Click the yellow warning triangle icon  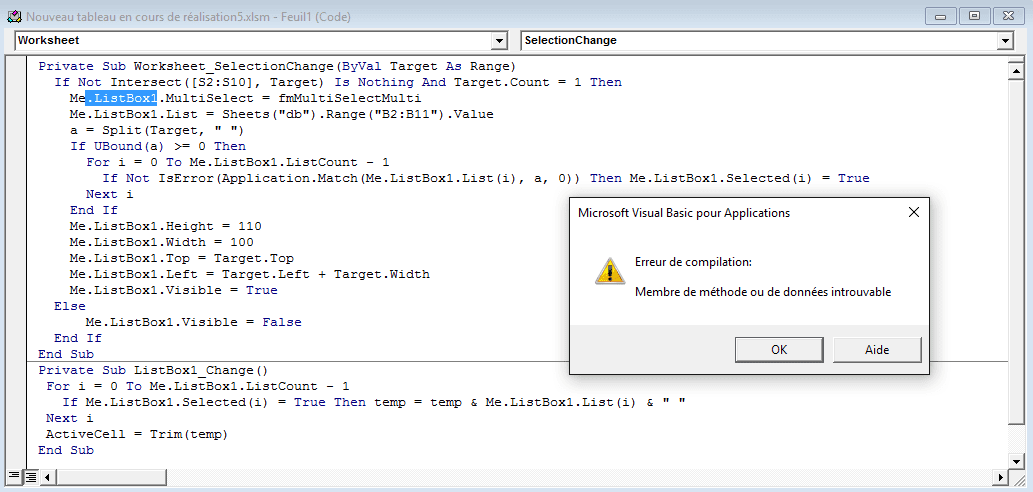tap(609, 270)
